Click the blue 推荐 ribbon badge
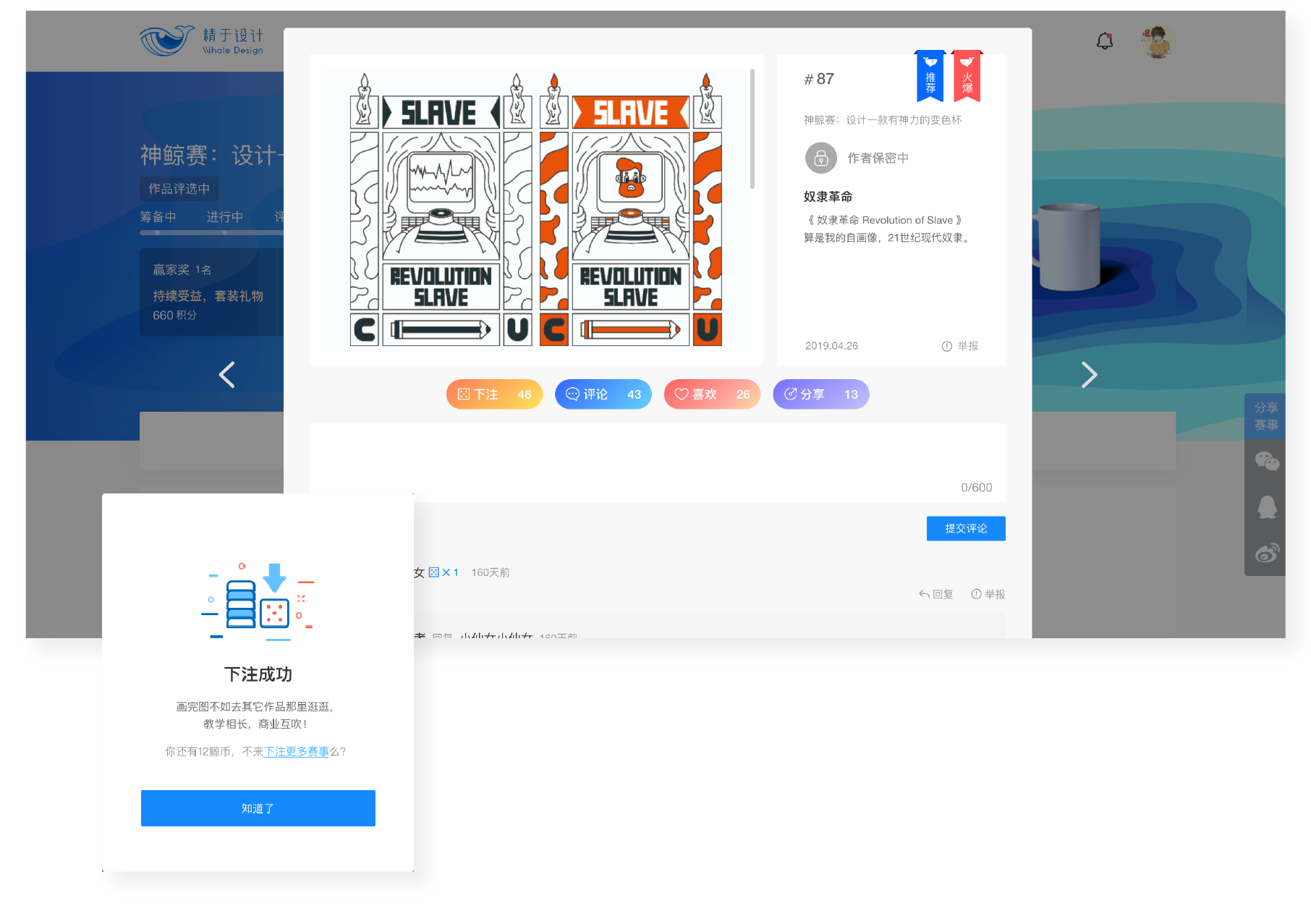The height and width of the screenshot is (924, 1311). 930,76
